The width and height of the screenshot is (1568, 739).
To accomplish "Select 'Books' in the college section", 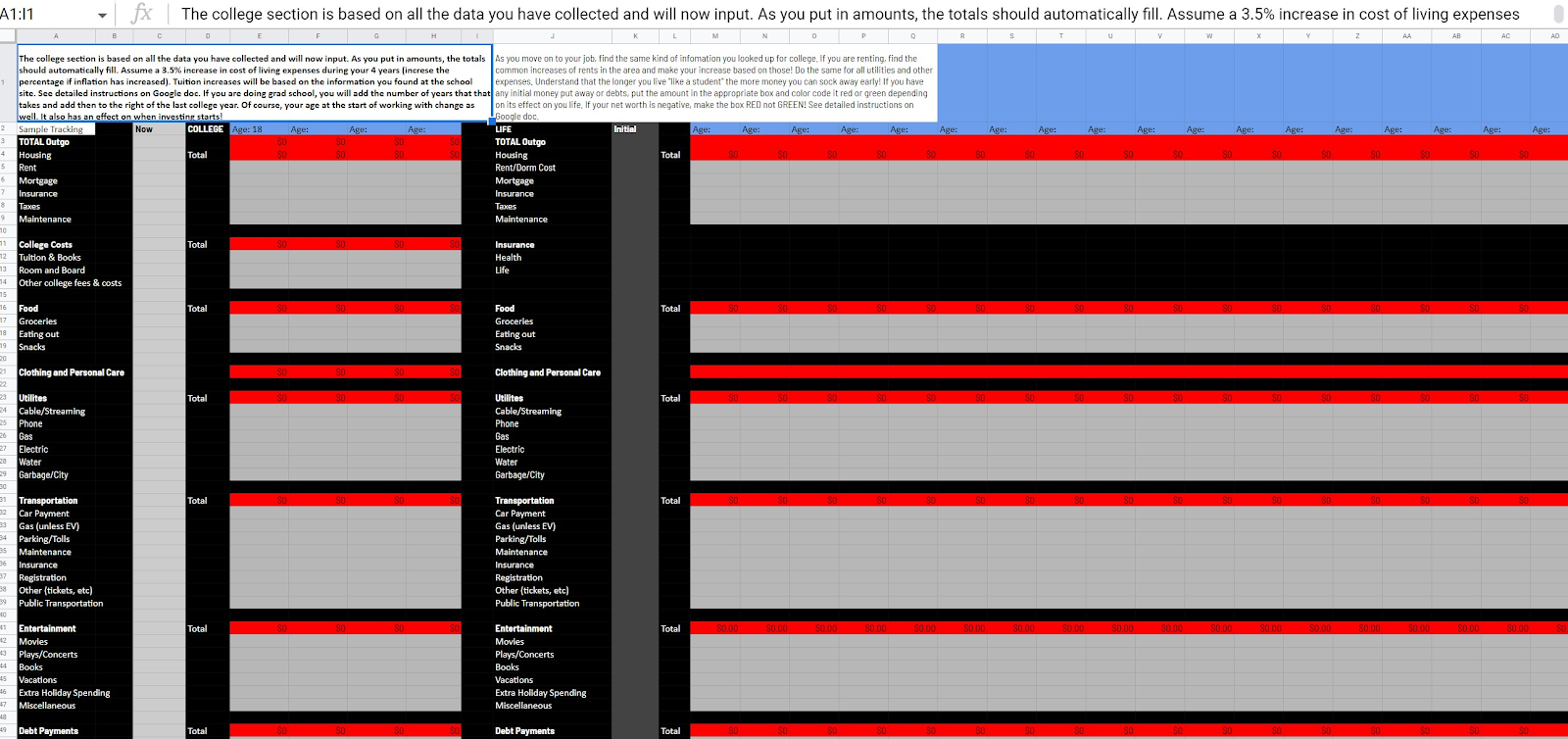I will click(x=30, y=667).
